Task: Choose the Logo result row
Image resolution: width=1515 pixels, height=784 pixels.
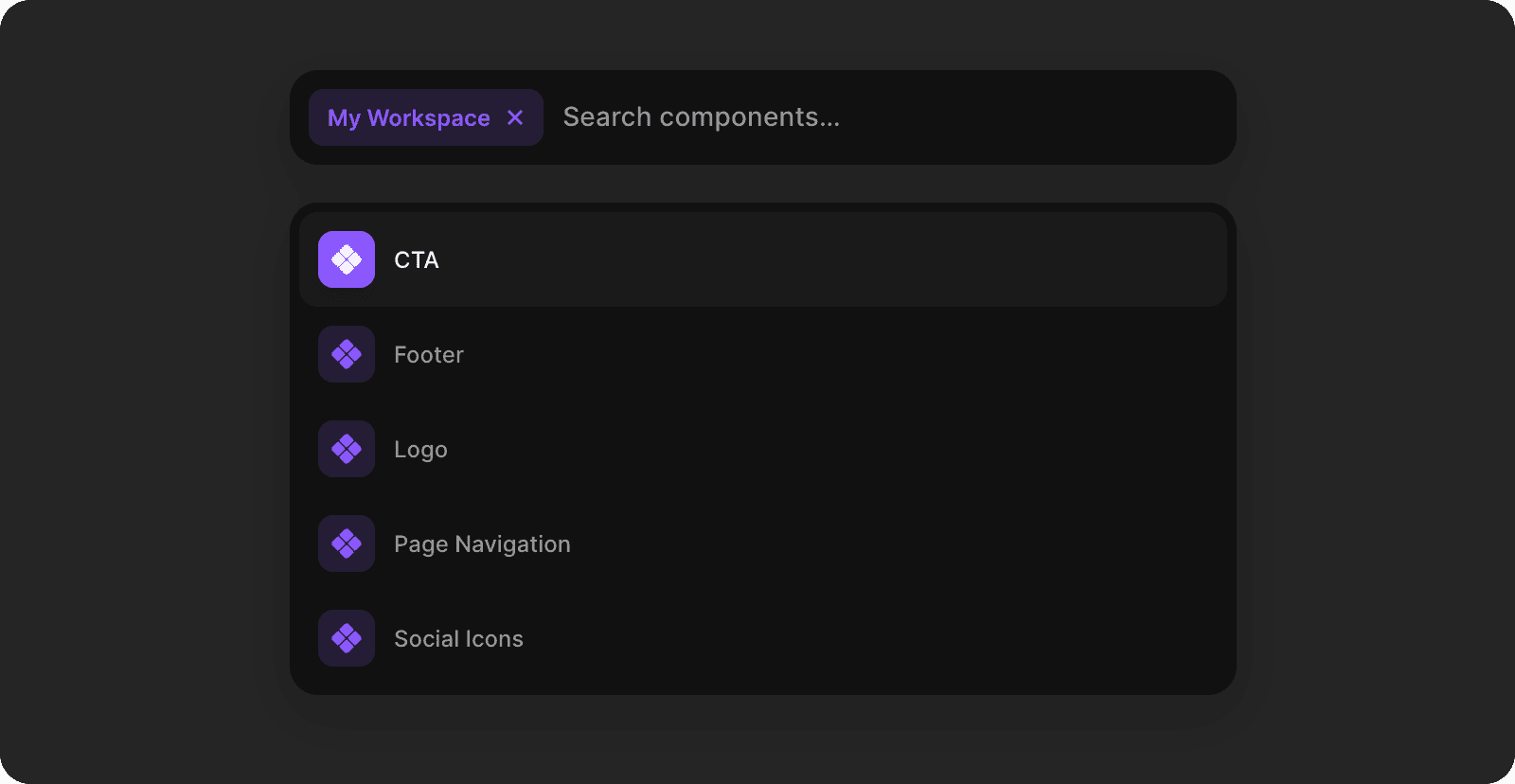Action: (x=805, y=449)
